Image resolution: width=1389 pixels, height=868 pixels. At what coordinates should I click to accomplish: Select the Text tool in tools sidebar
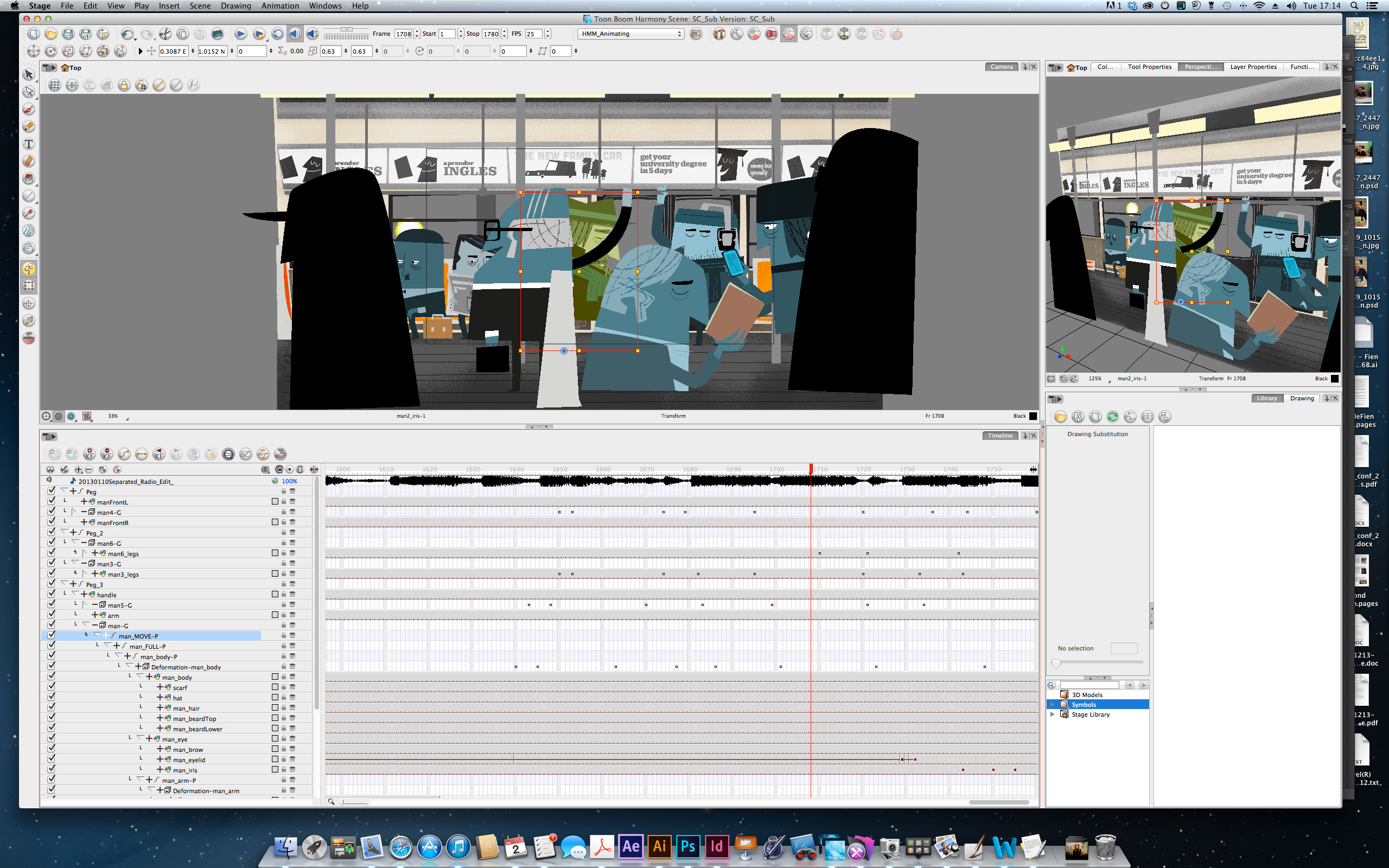[29, 144]
